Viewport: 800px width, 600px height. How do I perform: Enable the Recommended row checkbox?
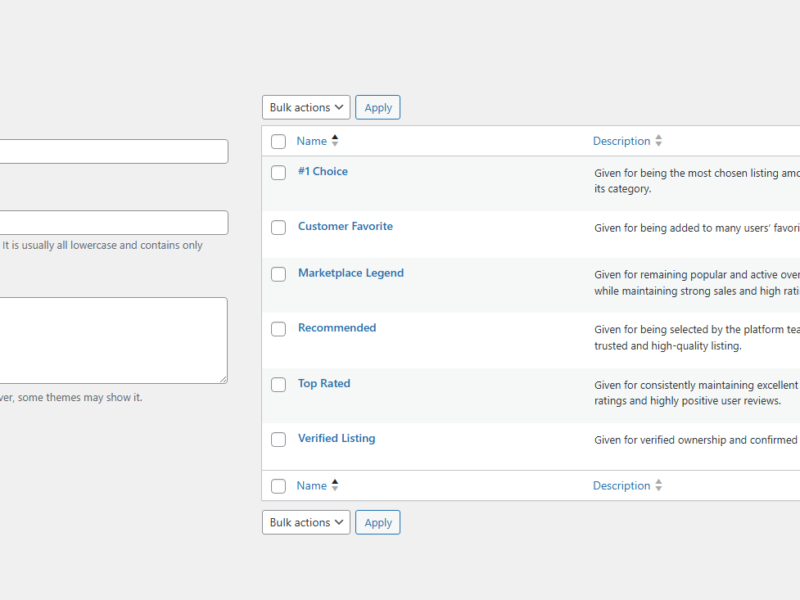click(279, 329)
